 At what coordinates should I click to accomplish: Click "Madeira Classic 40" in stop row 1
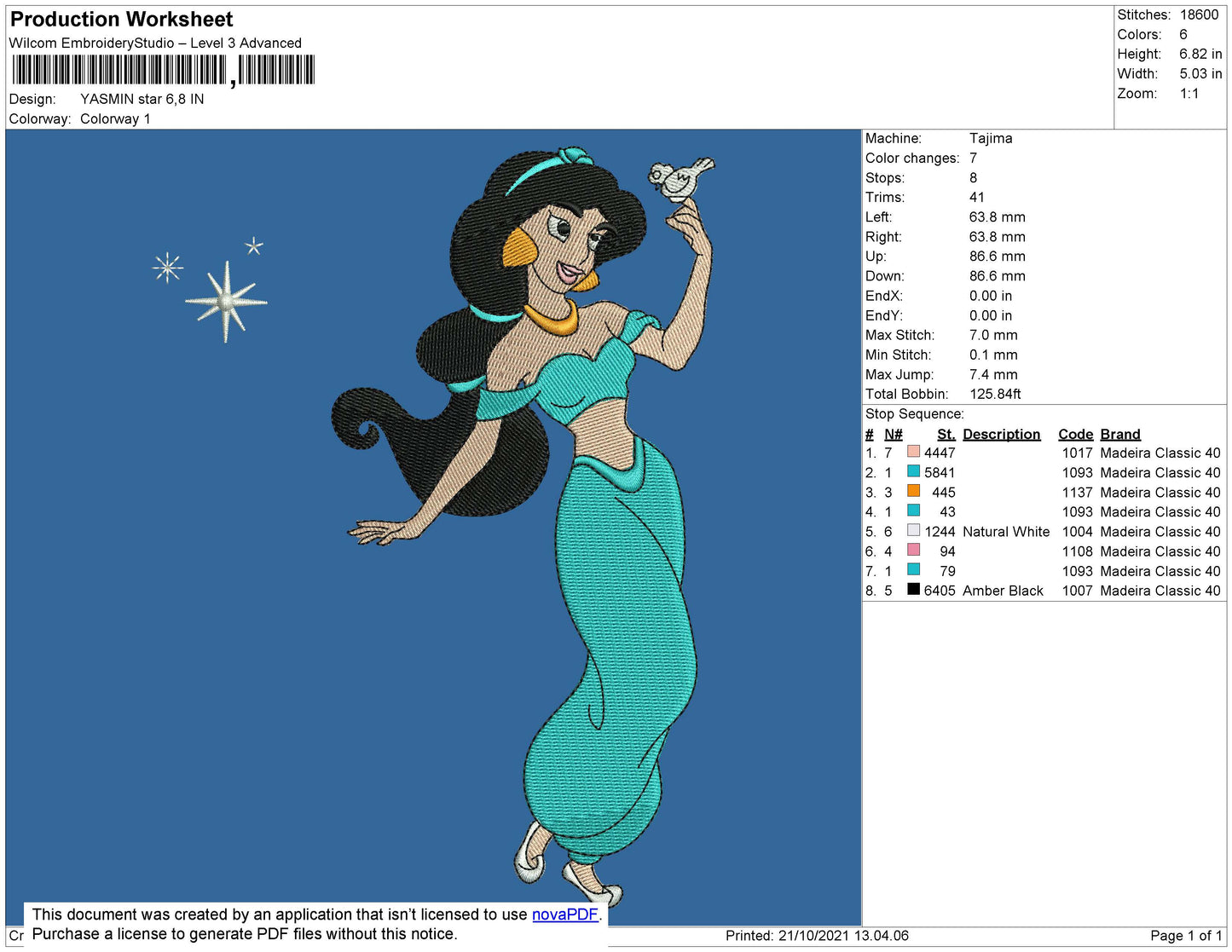tap(1160, 453)
